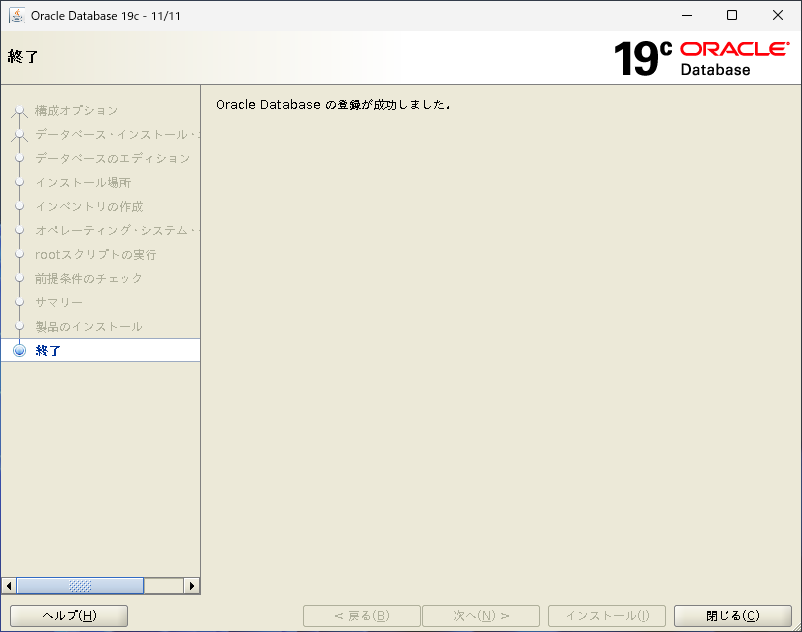This screenshot has width=802, height=632.
Task: Select 構成オプション step in sidebar
Action: tap(76, 110)
